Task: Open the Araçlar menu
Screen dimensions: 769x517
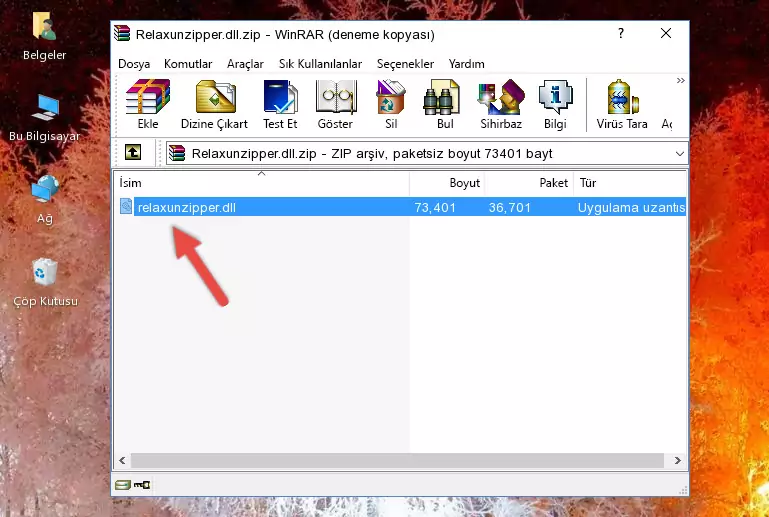Action: pyautogui.click(x=245, y=64)
